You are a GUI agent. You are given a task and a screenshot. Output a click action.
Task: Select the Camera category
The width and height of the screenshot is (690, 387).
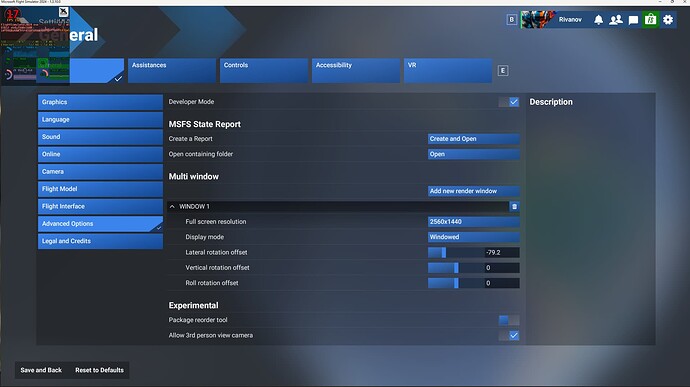click(x=100, y=172)
